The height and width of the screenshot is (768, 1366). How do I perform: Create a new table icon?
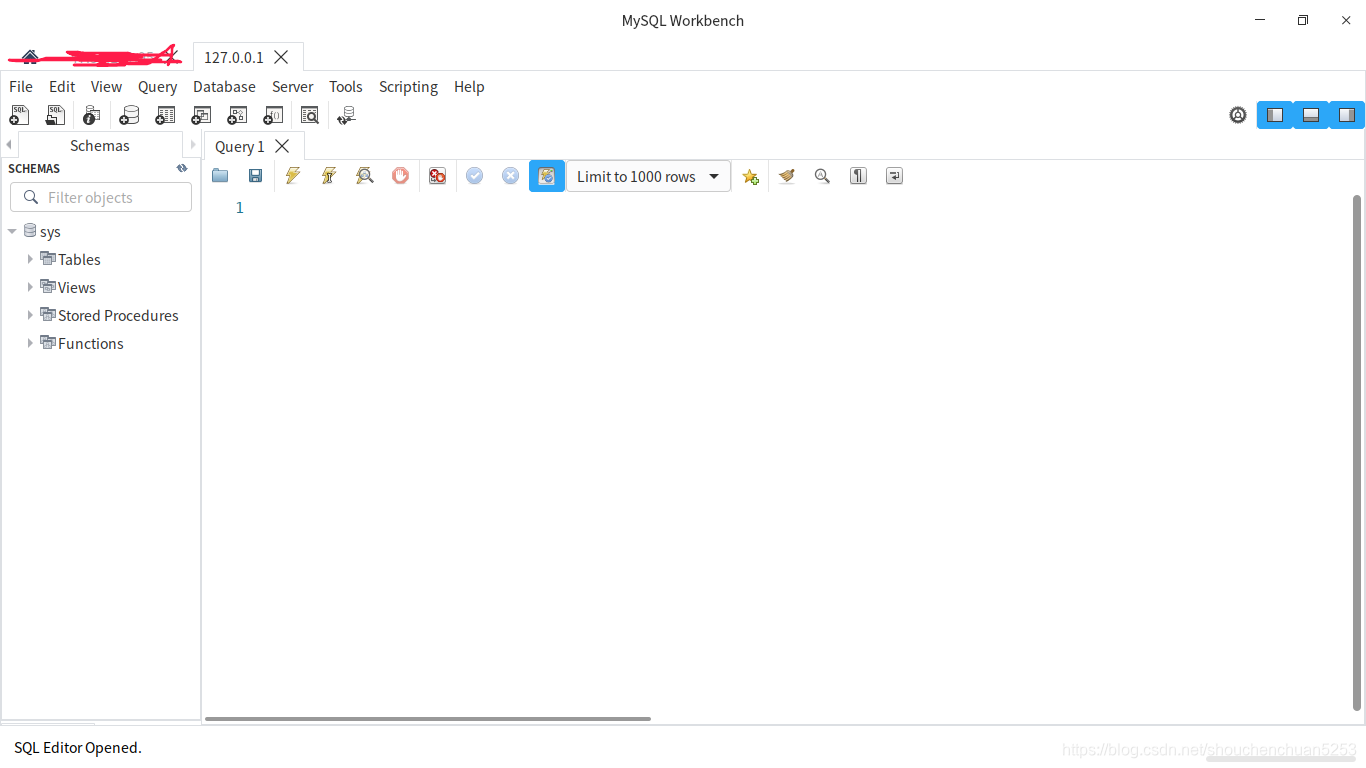click(165, 116)
